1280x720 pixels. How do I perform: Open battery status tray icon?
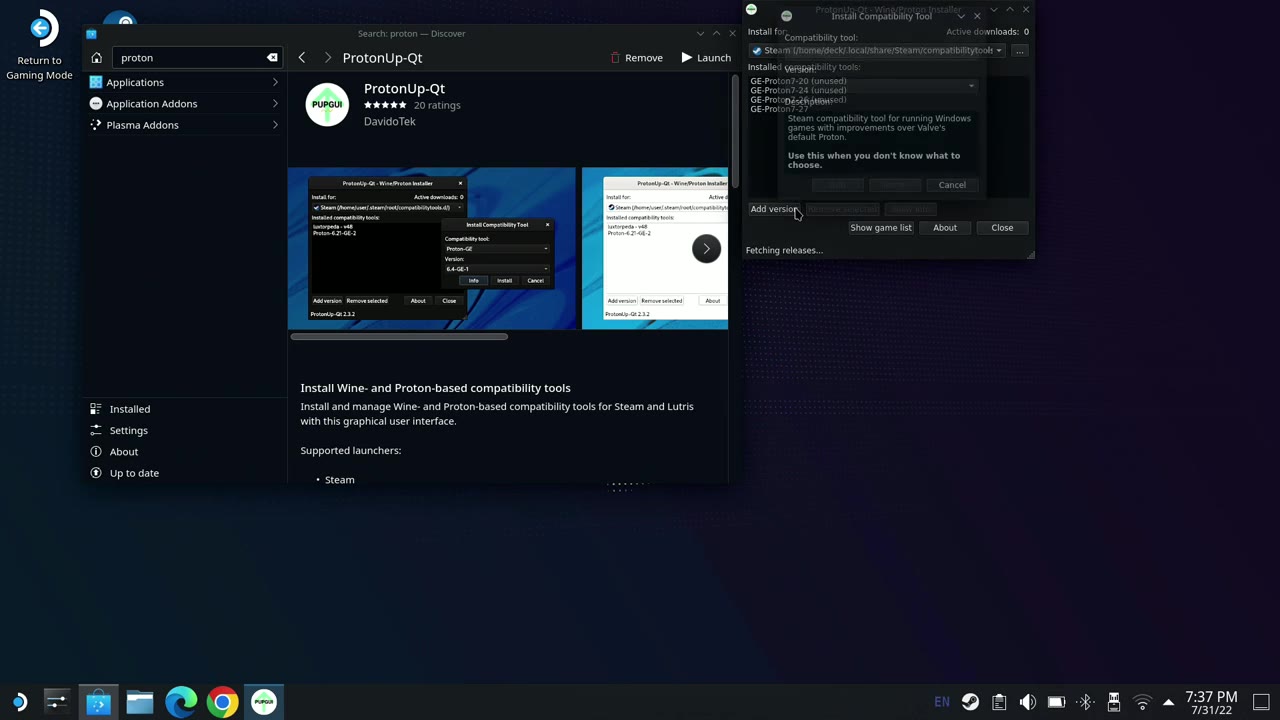(x=1056, y=702)
